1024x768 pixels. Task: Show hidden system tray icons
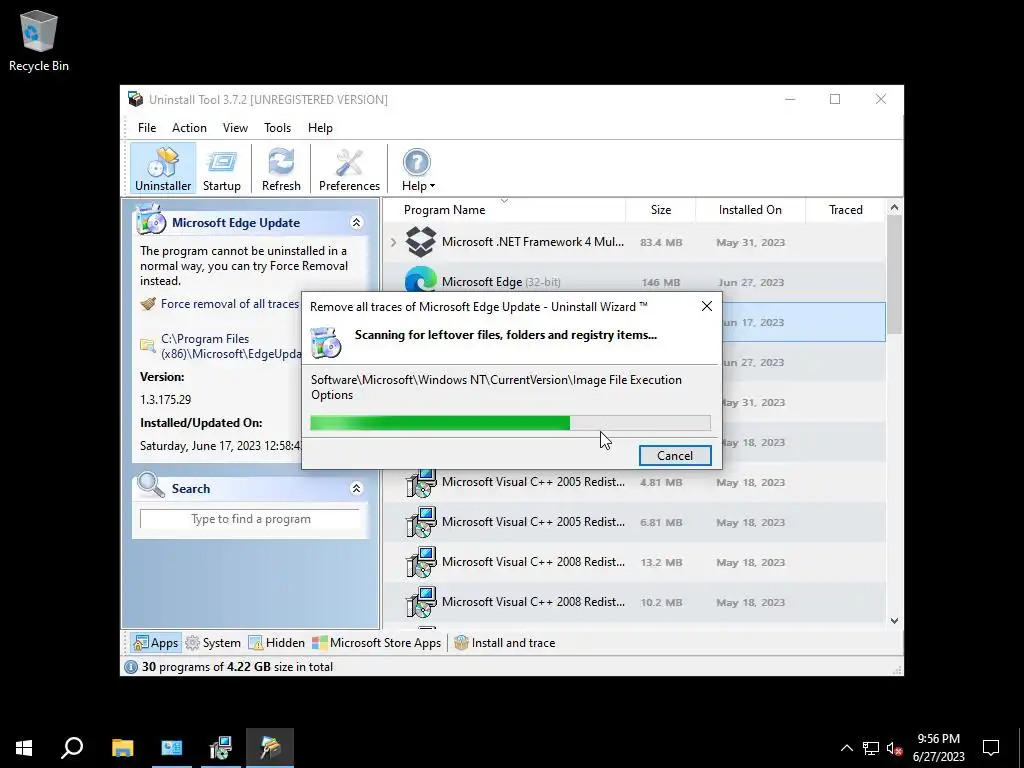[x=846, y=748]
